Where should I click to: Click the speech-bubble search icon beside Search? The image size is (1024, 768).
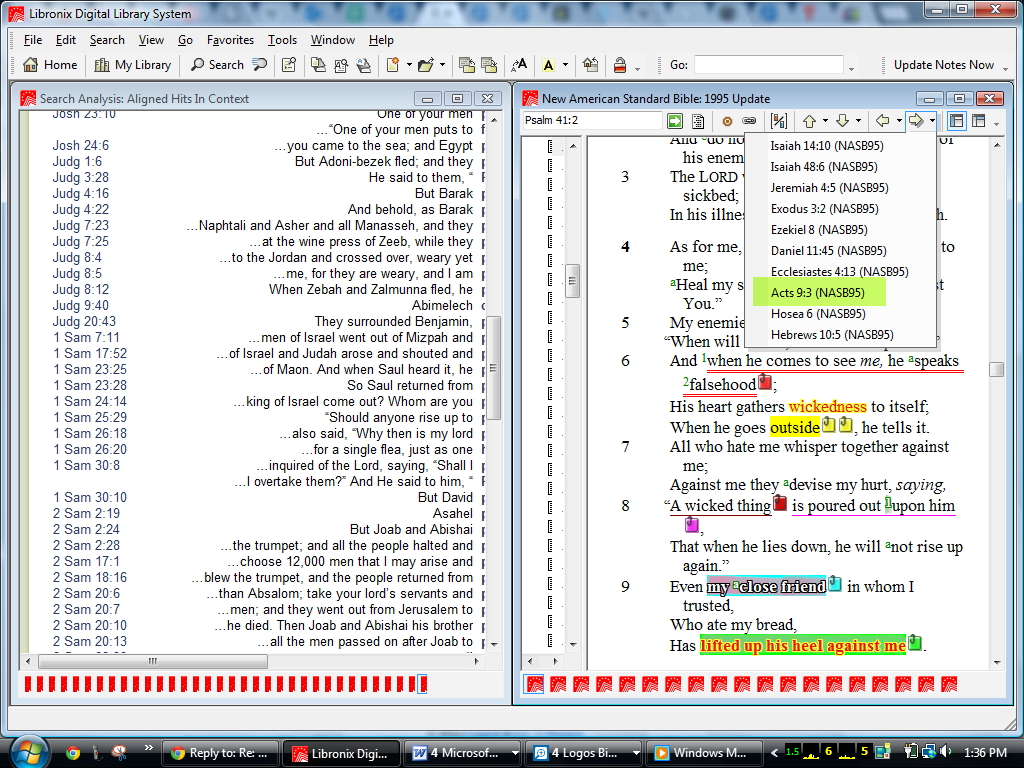pos(260,65)
